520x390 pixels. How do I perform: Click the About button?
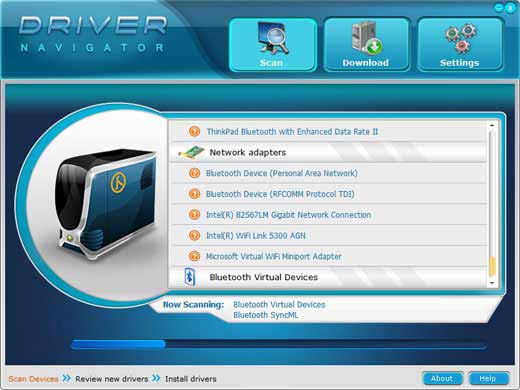click(442, 378)
